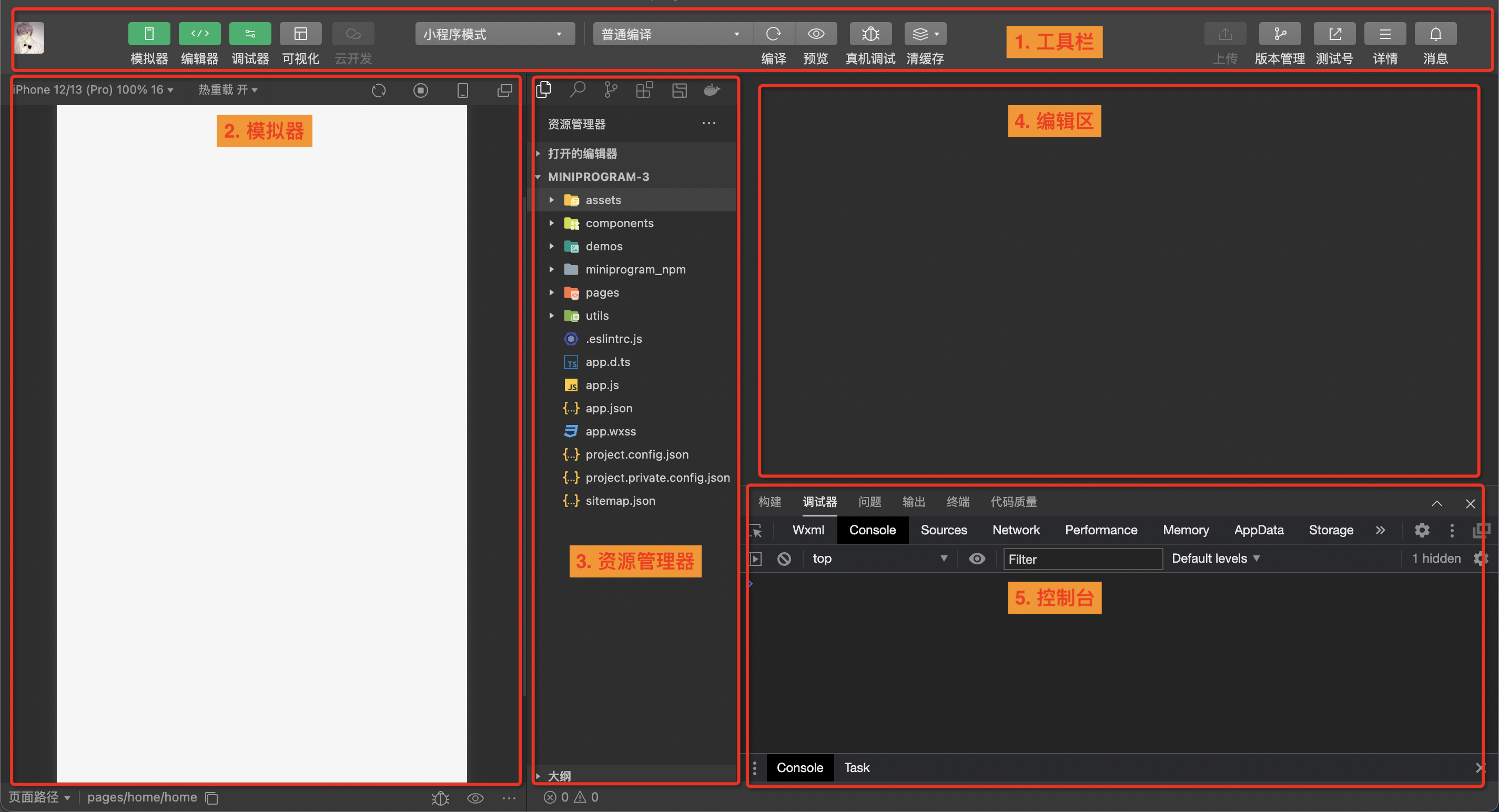The image size is (1499, 812).
Task: Toggle the editor panel button
Action: [x=199, y=34]
